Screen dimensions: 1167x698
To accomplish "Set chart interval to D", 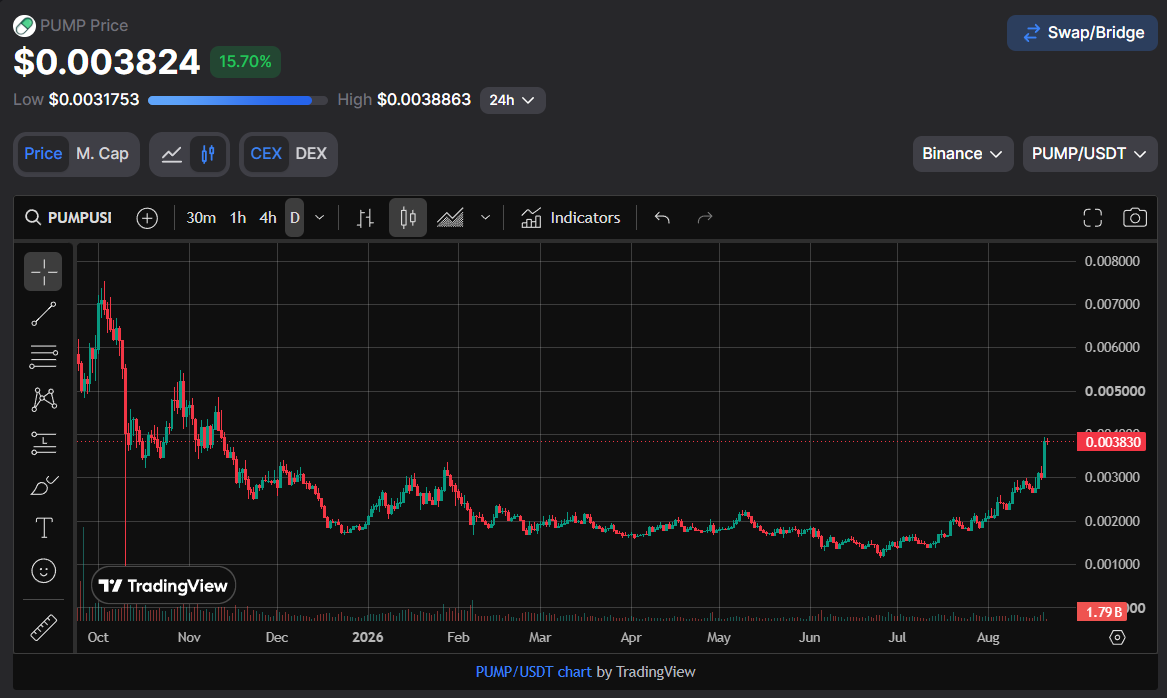I will point(295,218).
